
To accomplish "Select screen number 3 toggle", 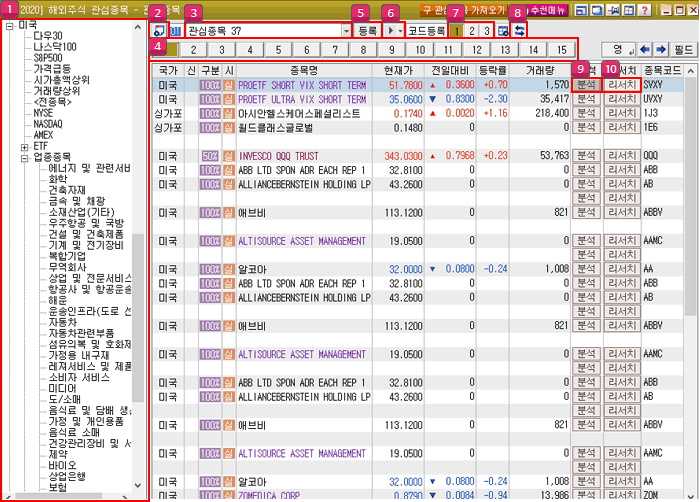I will pos(487,30).
